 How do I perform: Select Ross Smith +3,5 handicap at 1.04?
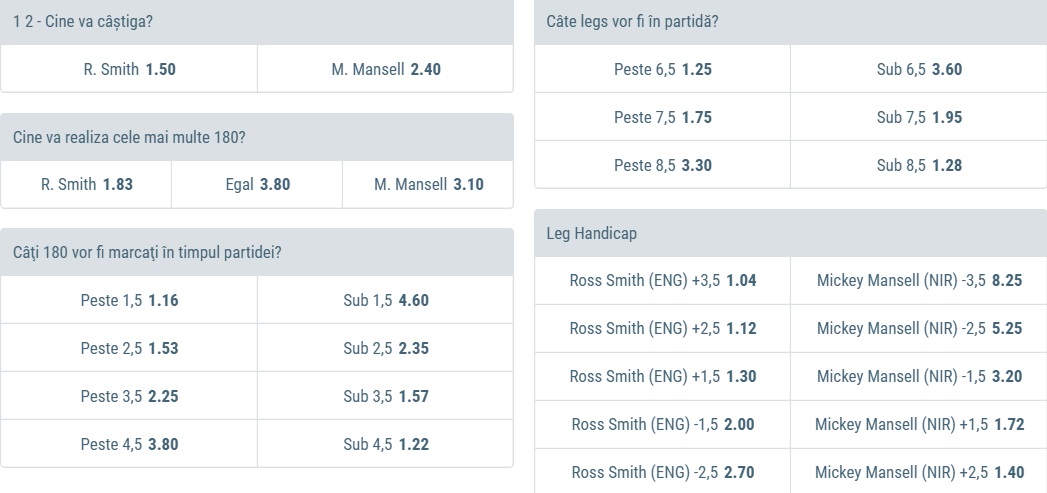coord(662,281)
